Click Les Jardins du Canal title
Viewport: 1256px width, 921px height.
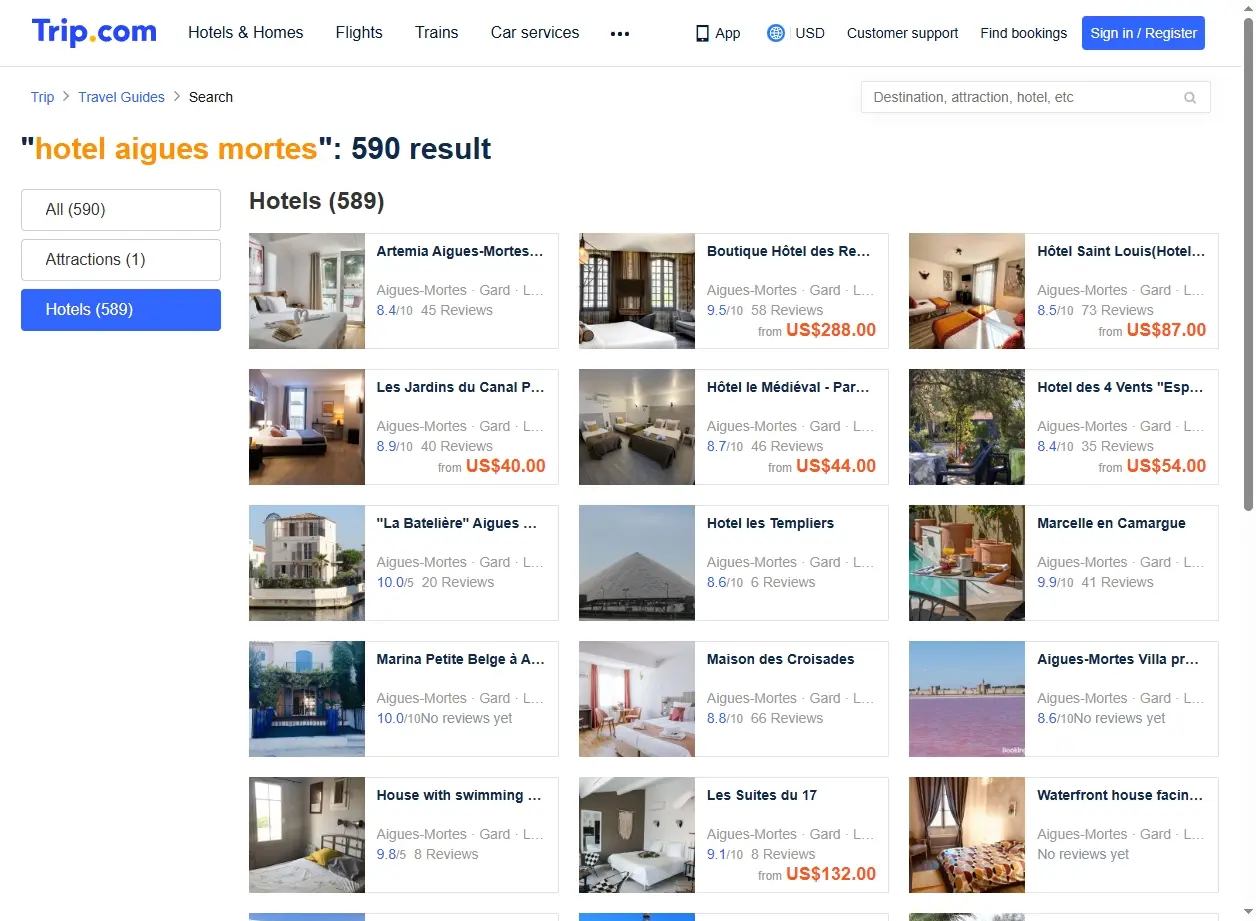[x=460, y=388]
